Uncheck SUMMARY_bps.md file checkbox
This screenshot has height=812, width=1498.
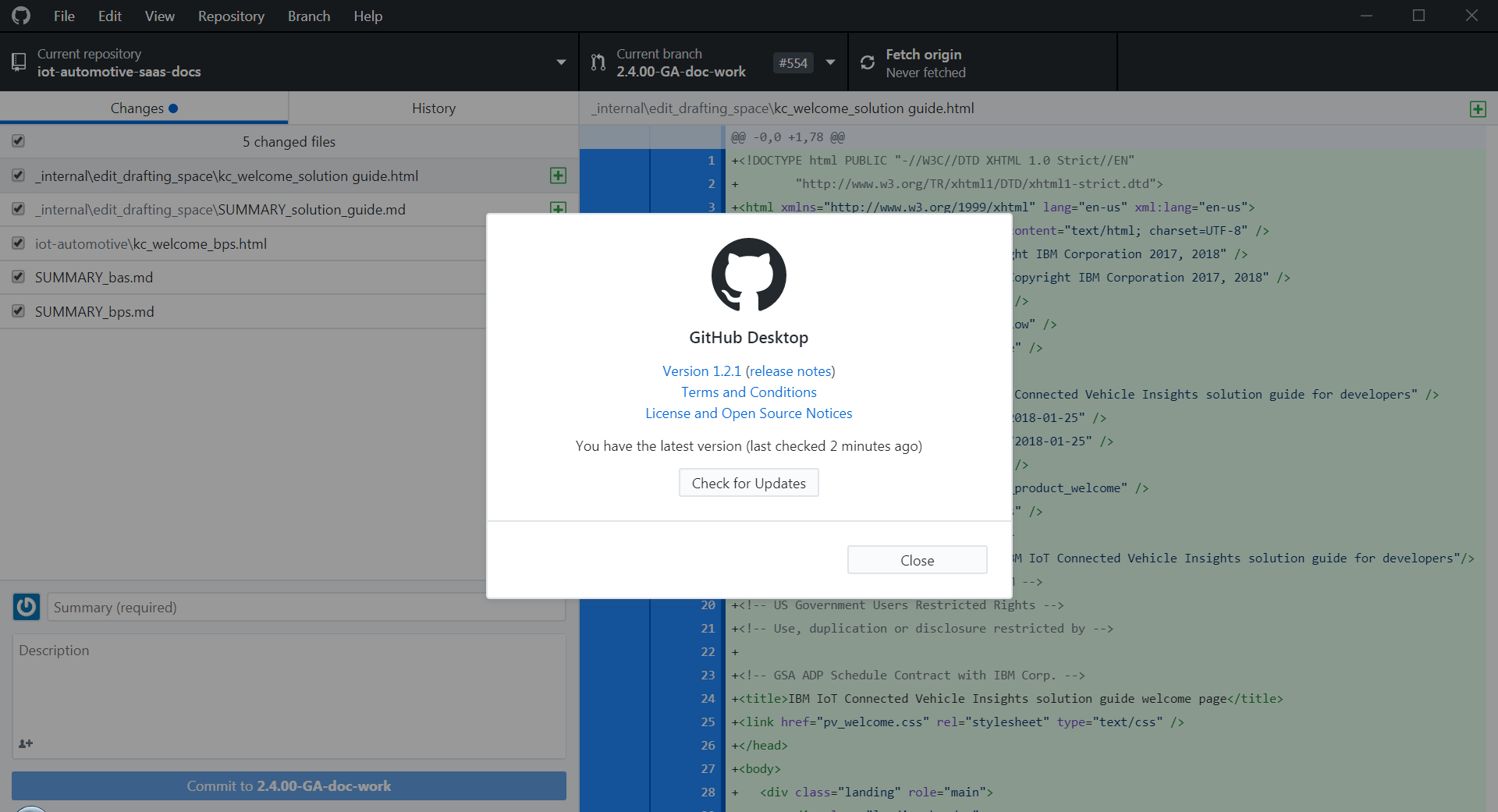click(18, 311)
